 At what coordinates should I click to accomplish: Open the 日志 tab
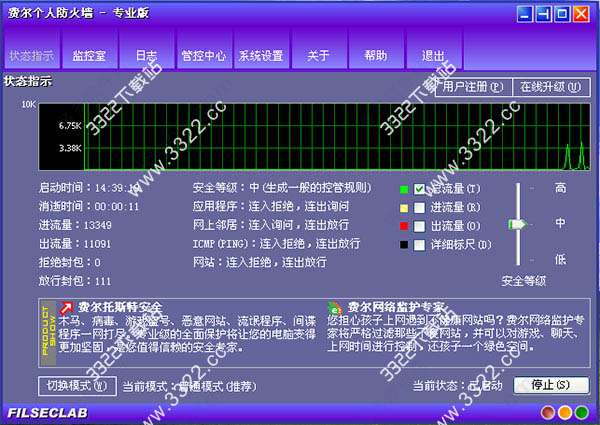click(x=147, y=49)
